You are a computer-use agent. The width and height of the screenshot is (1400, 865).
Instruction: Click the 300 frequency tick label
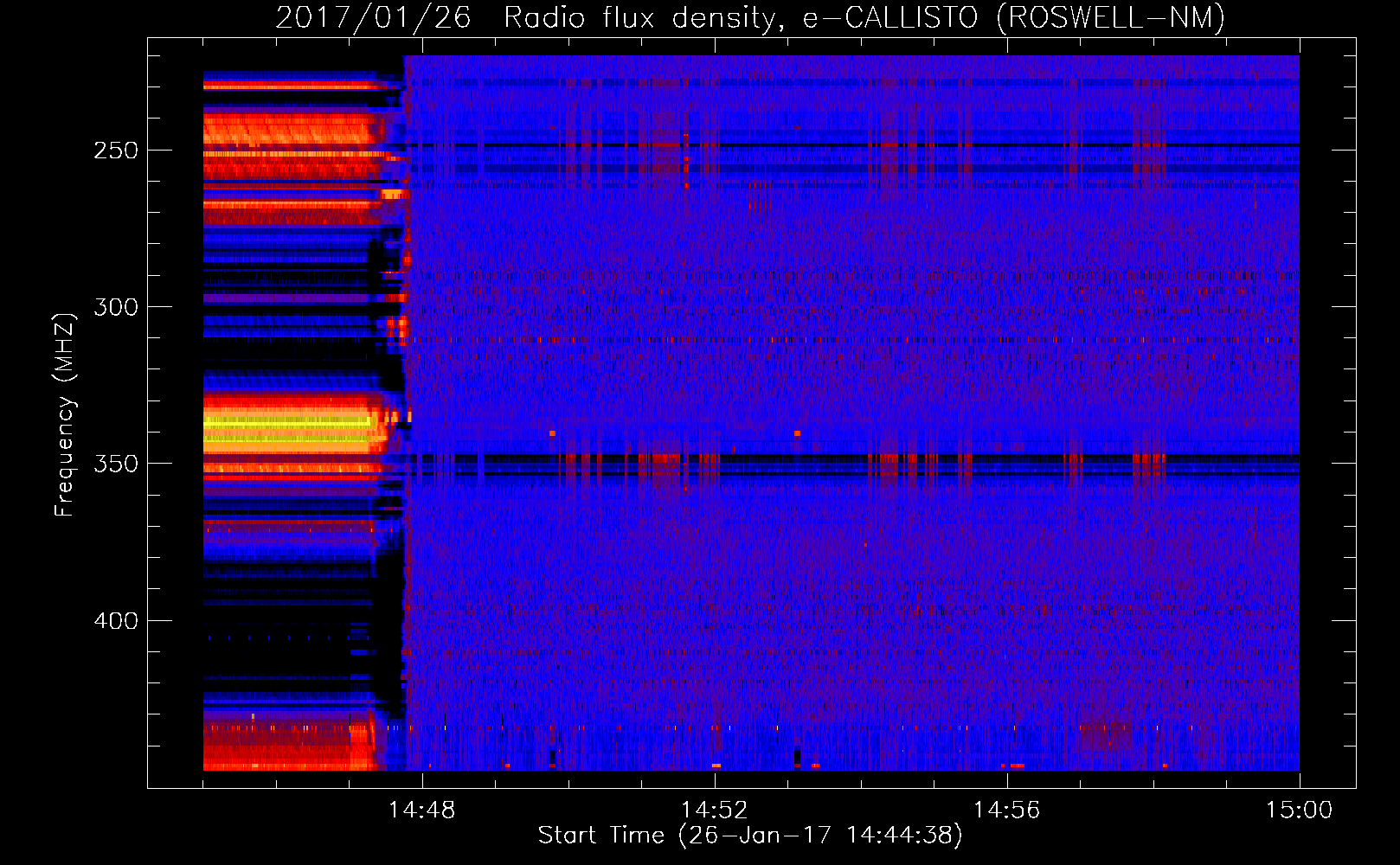coord(116,307)
